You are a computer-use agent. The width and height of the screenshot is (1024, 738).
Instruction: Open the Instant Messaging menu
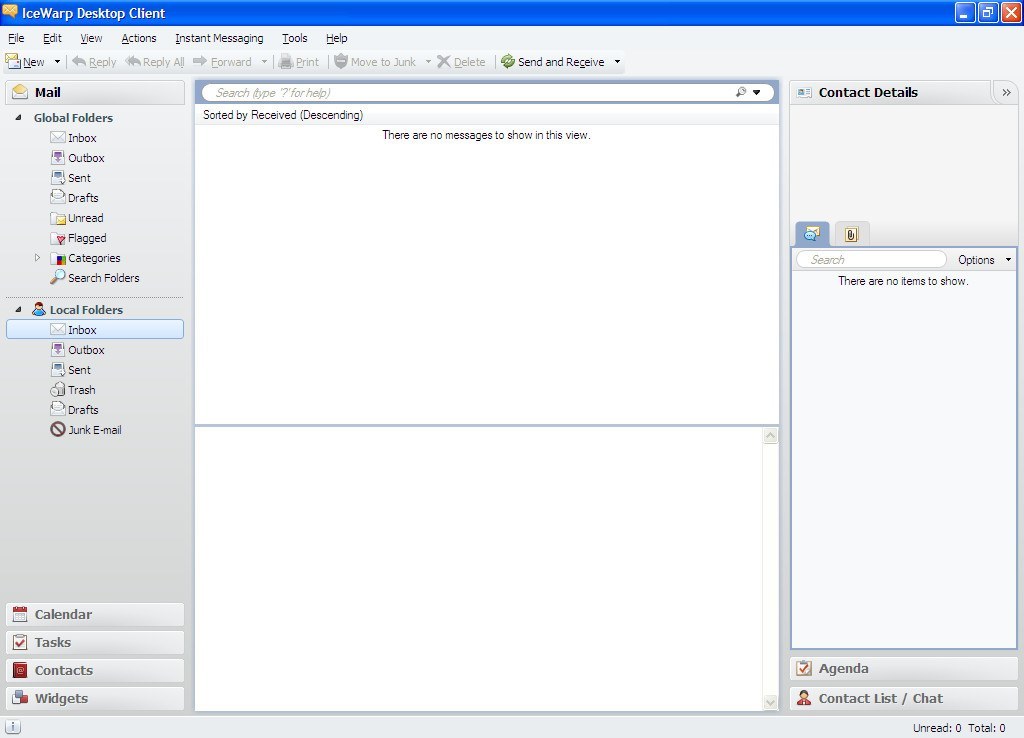[219, 38]
